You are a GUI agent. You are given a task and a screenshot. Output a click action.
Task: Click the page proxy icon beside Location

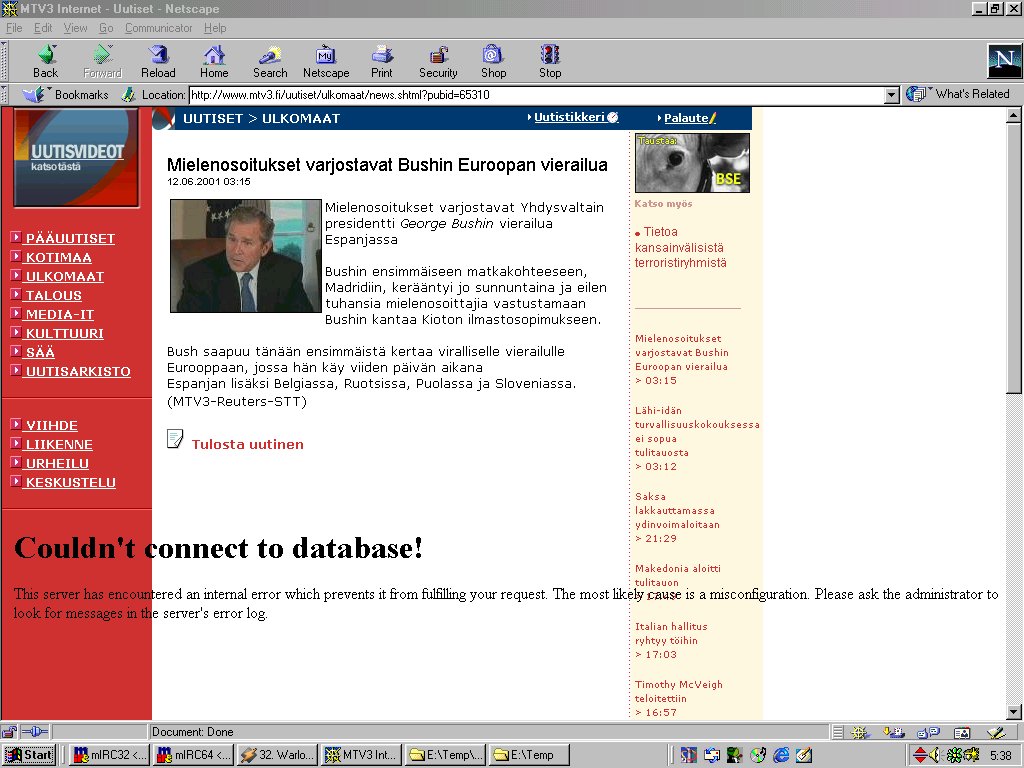[x=129, y=95]
